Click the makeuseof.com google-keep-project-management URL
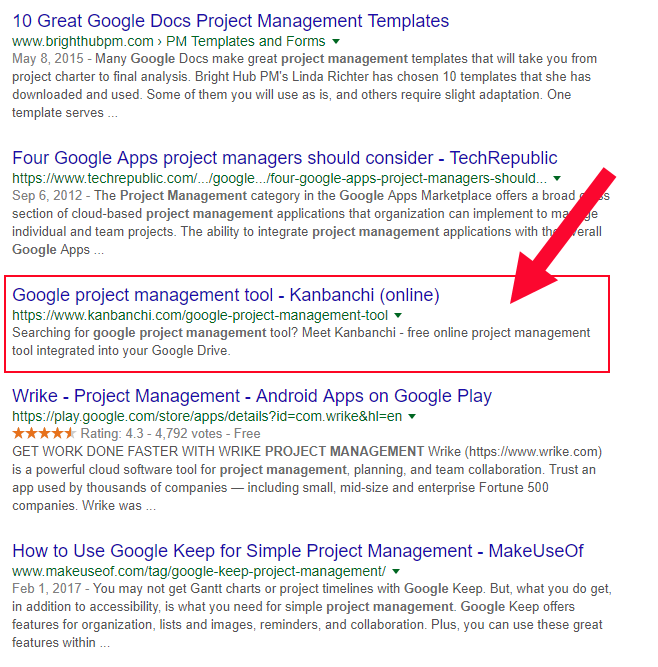658x667 pixels. click(x=199, y=571)
